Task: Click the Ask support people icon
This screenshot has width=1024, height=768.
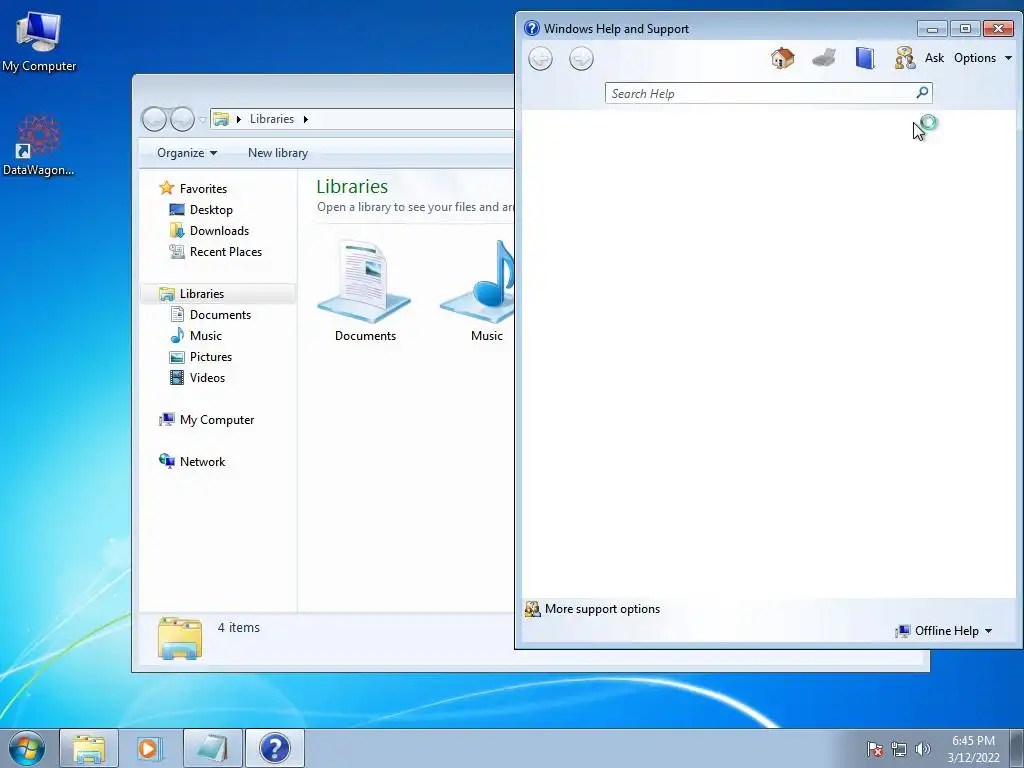Action: point(905,58)
